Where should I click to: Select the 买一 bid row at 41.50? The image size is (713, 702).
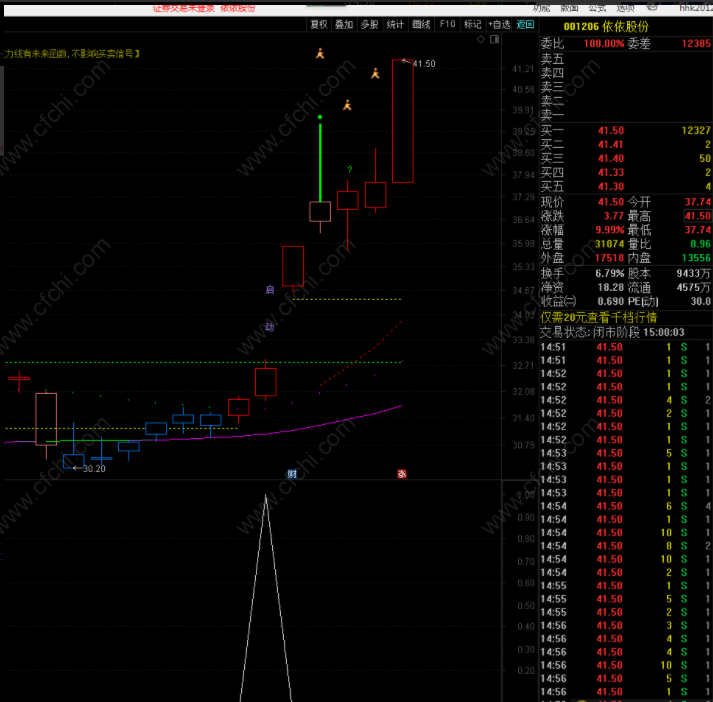pyautogui.click(x=626, y=130)
